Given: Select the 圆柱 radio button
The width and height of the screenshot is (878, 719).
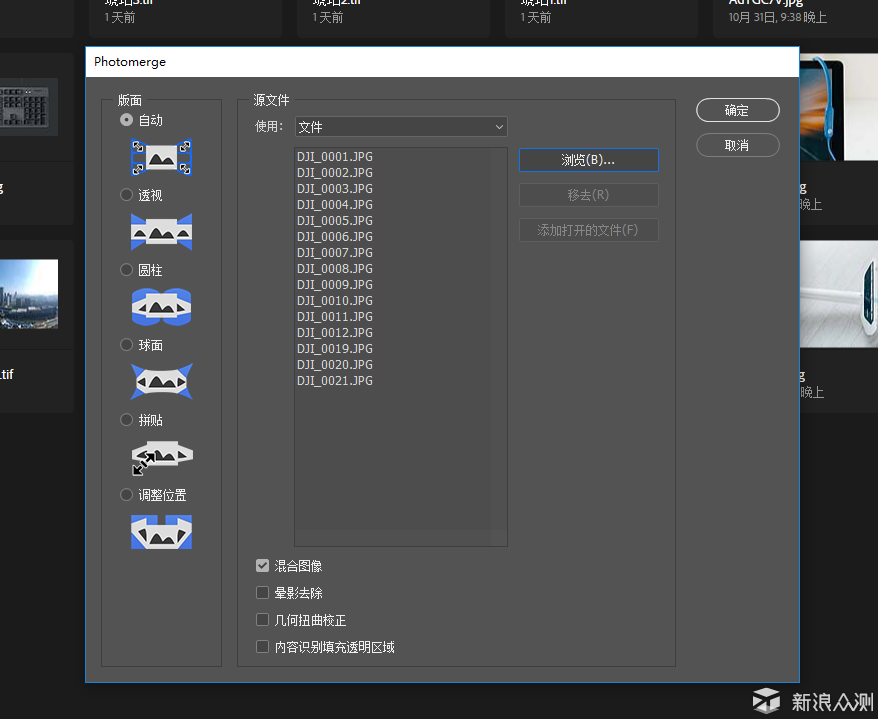Looking at the screenshot, I should point(127,270).
